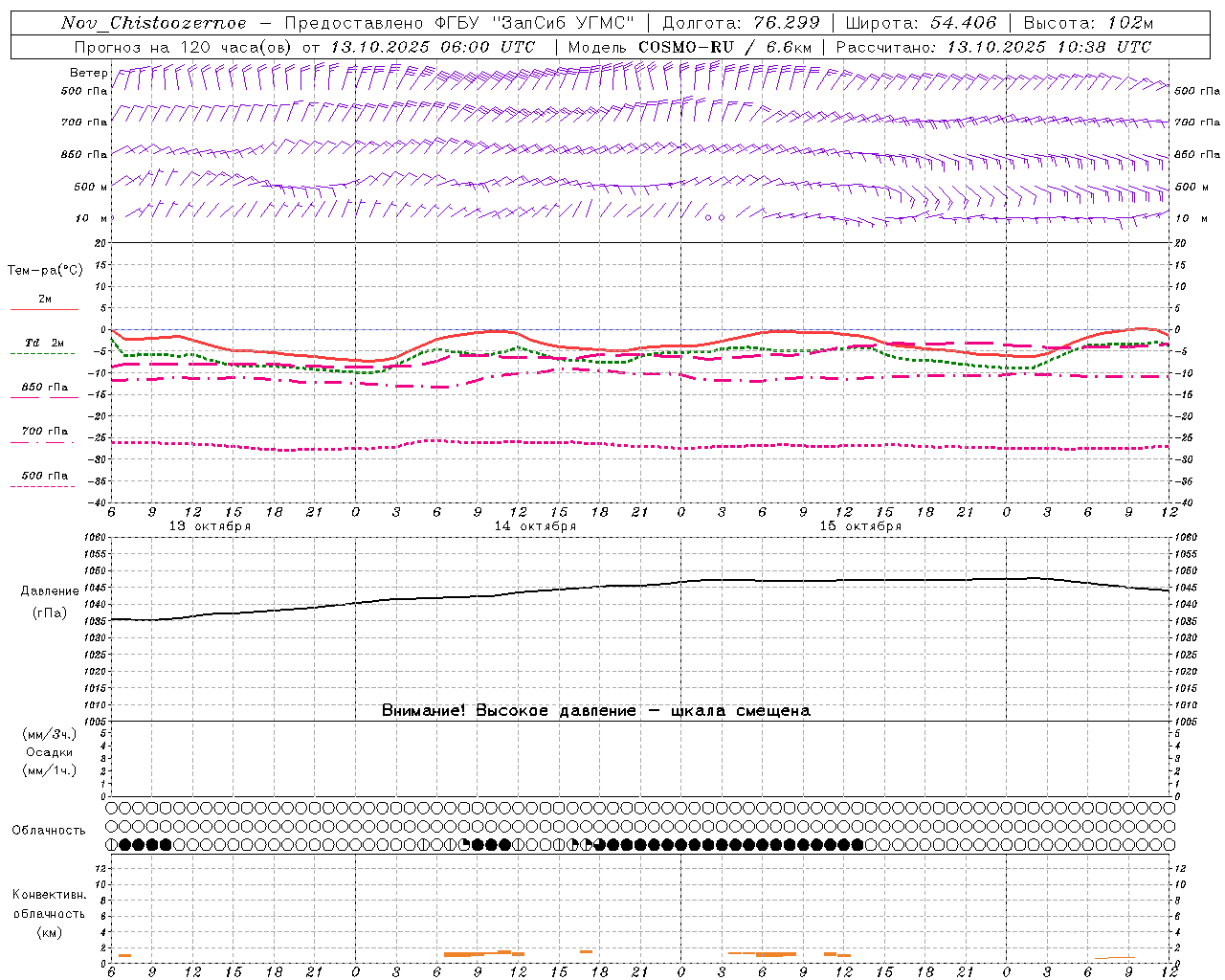Click the '(км)' unit under convective cloudiness
Viewport: 1225px width, 980px height.
(x=49, y=932)
